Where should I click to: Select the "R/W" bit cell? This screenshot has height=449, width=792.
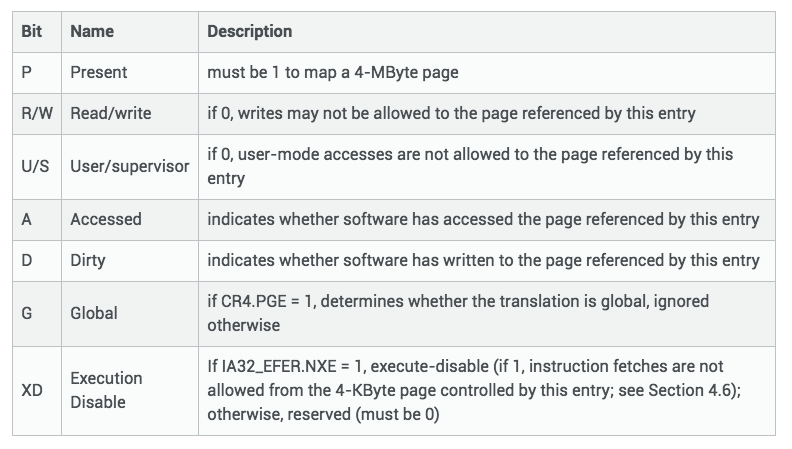(36, 113)
